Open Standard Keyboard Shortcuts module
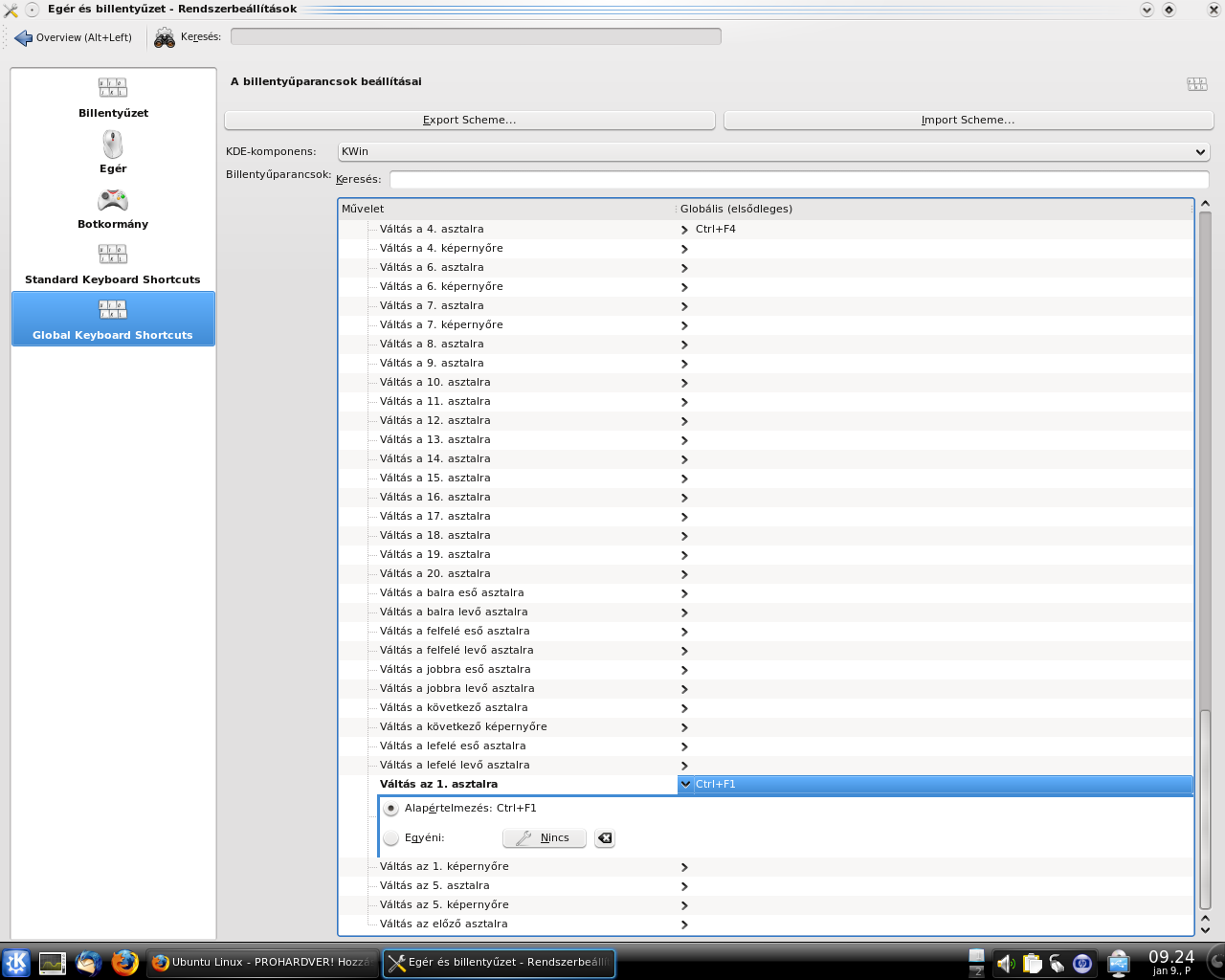Screen dimensions: 1225x980 (113, 264)
